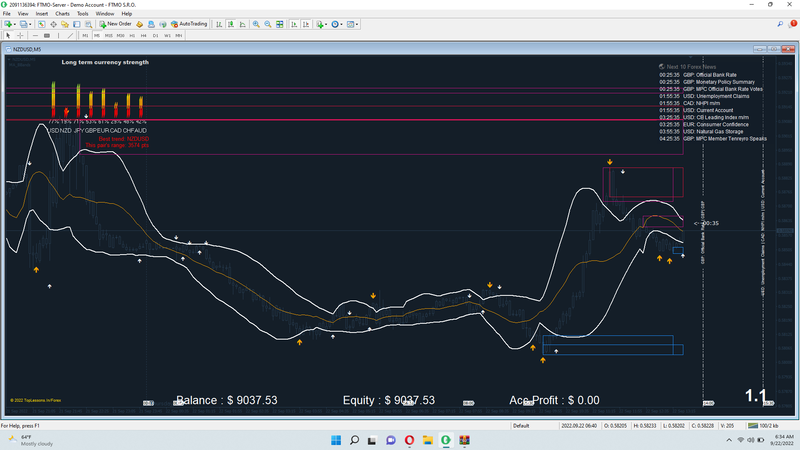Zoom out of the chart

tap(268, 24)
